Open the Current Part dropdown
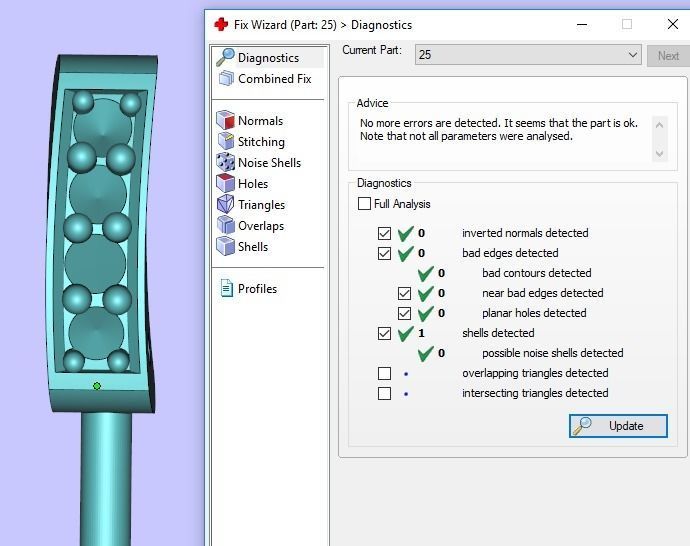690x546 pixels. pyautogui.click(x=528, y=55)
